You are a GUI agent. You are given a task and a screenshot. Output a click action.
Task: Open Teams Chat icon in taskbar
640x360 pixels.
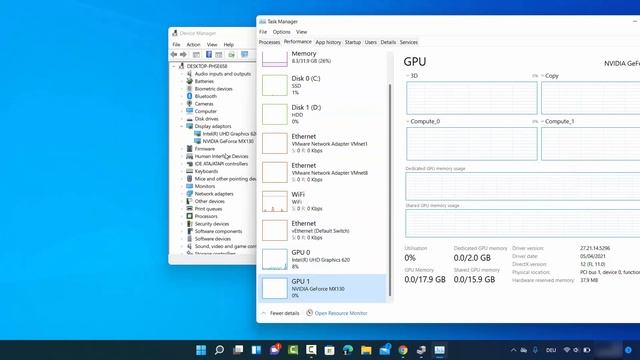click(x=275, y=350)
